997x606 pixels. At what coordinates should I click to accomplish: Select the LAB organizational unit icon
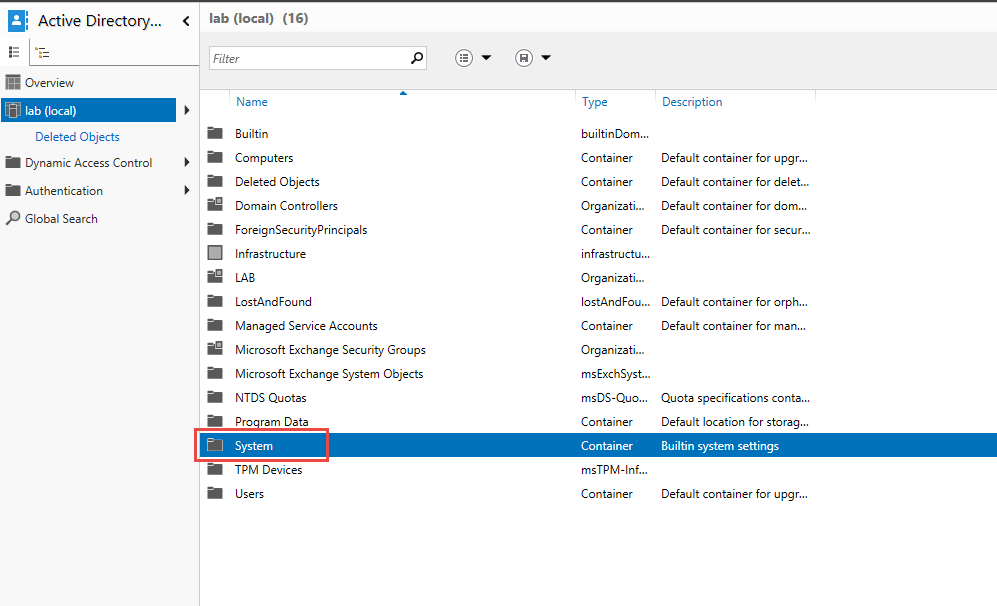coord(215,277)
